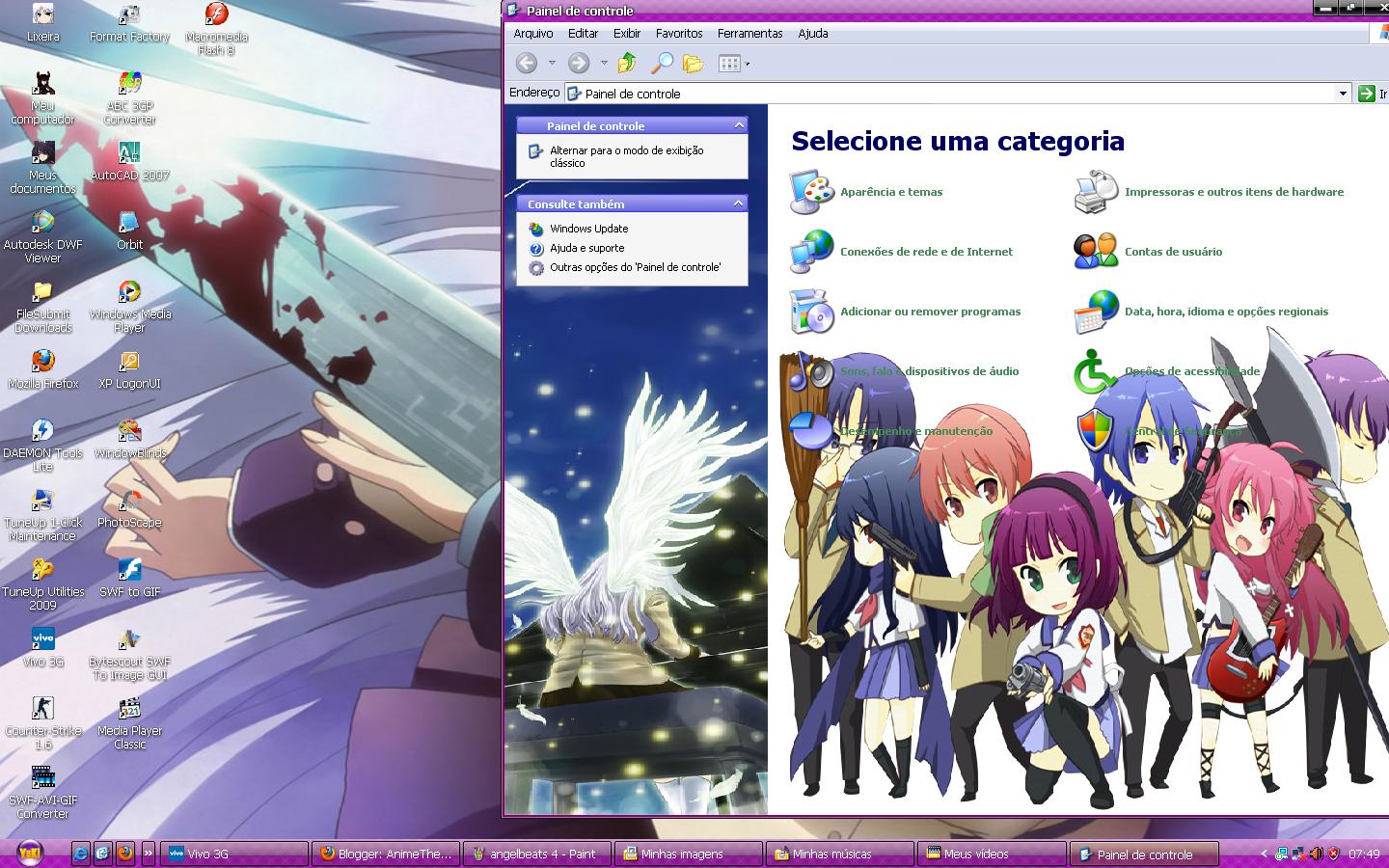The width and height of the screenshot is (1389, 868).
Task: Open the Ajuda e suporte link
Action: coord(586,248)
